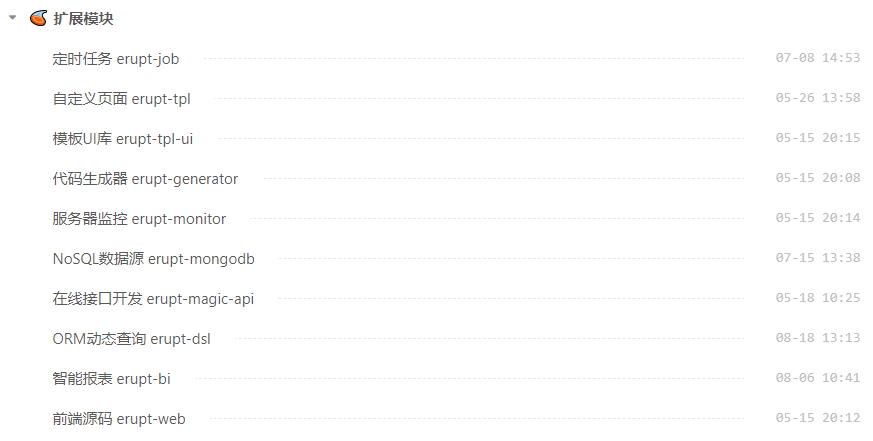
Task: Click the 05-26 13:58 timestamp
Action: click(817, 98)
